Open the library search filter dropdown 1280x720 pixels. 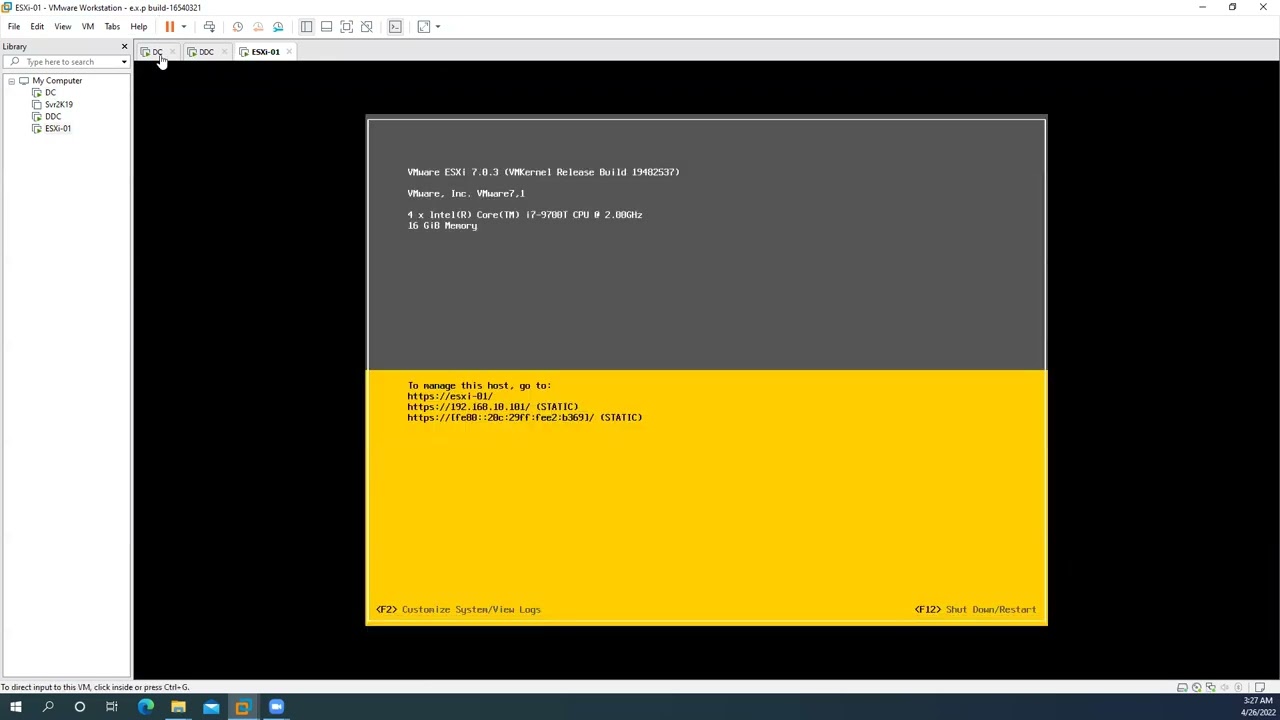tap(124, 62)
